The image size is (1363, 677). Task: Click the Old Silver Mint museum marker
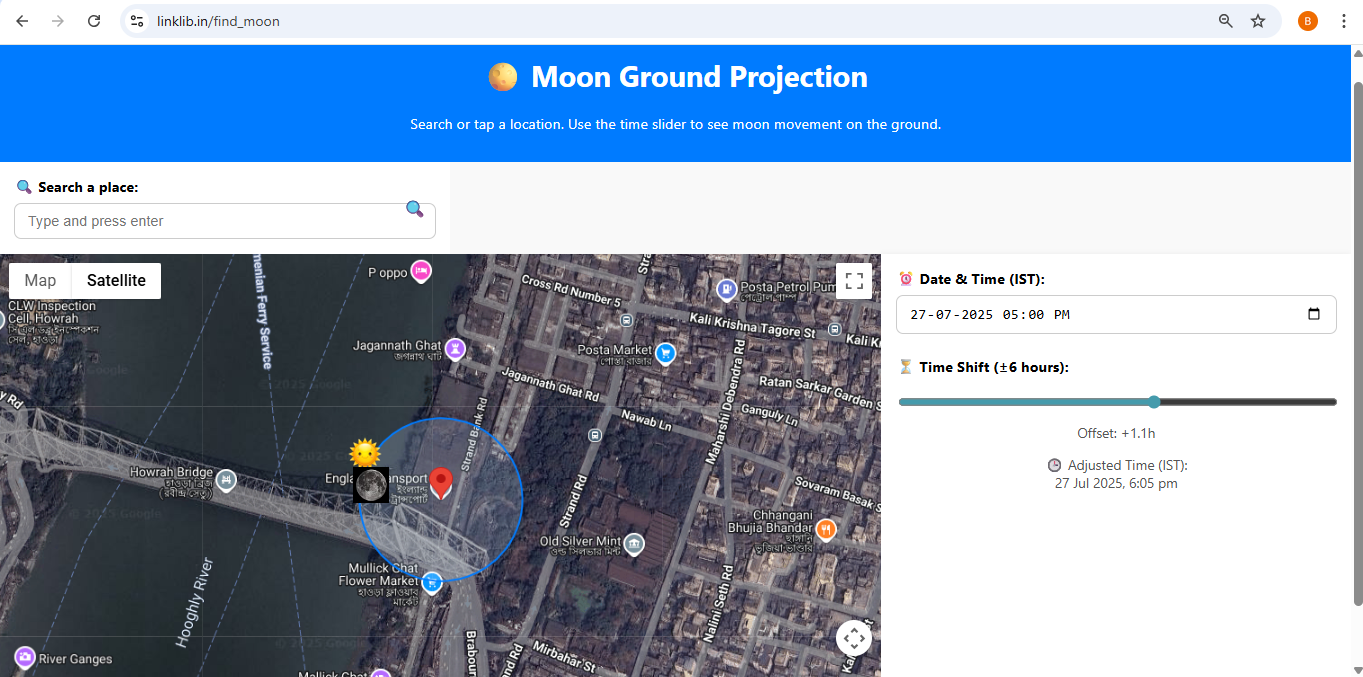[634, 544]
